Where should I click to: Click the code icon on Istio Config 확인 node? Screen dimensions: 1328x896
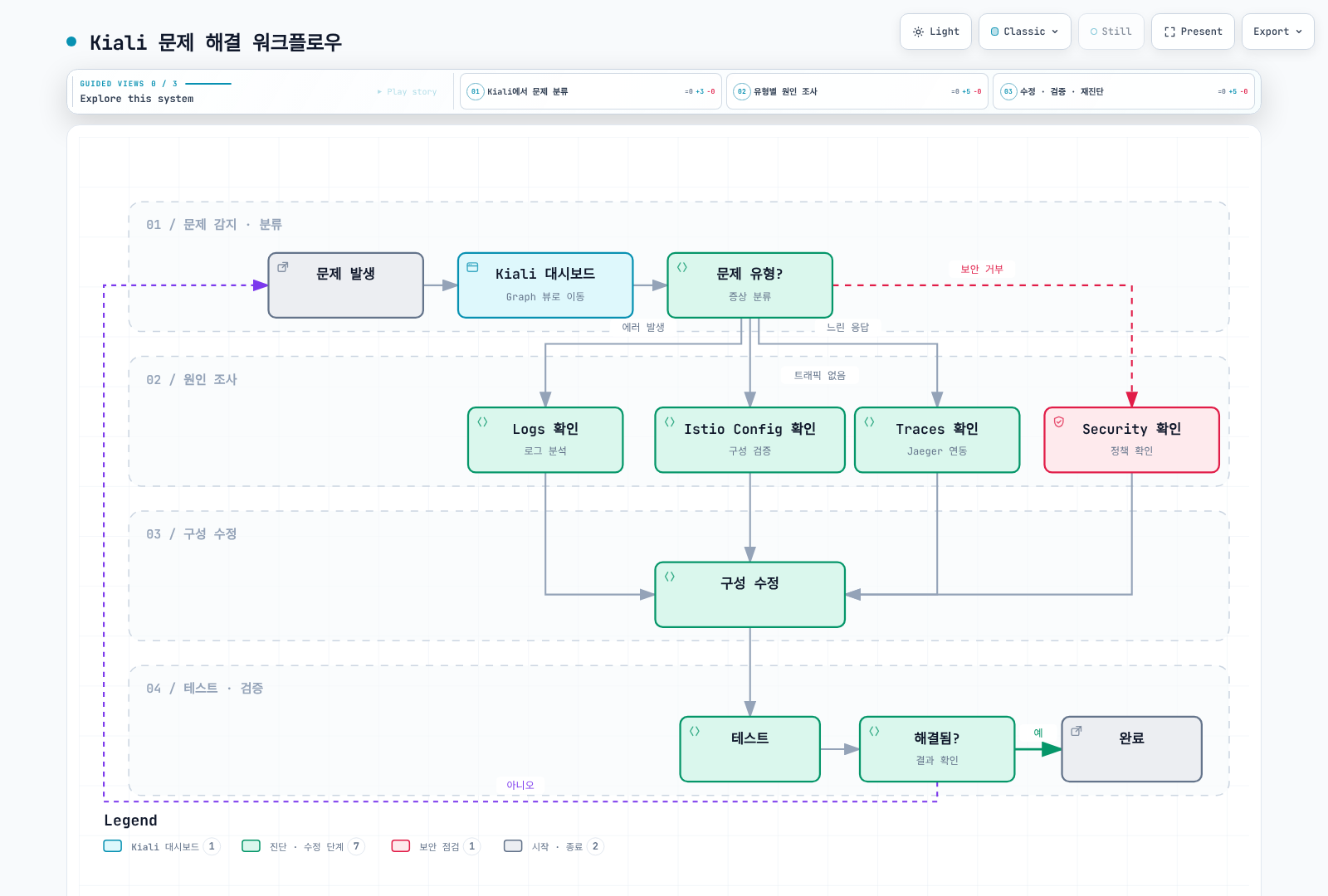pyautogui.click(x=670, y=421)
